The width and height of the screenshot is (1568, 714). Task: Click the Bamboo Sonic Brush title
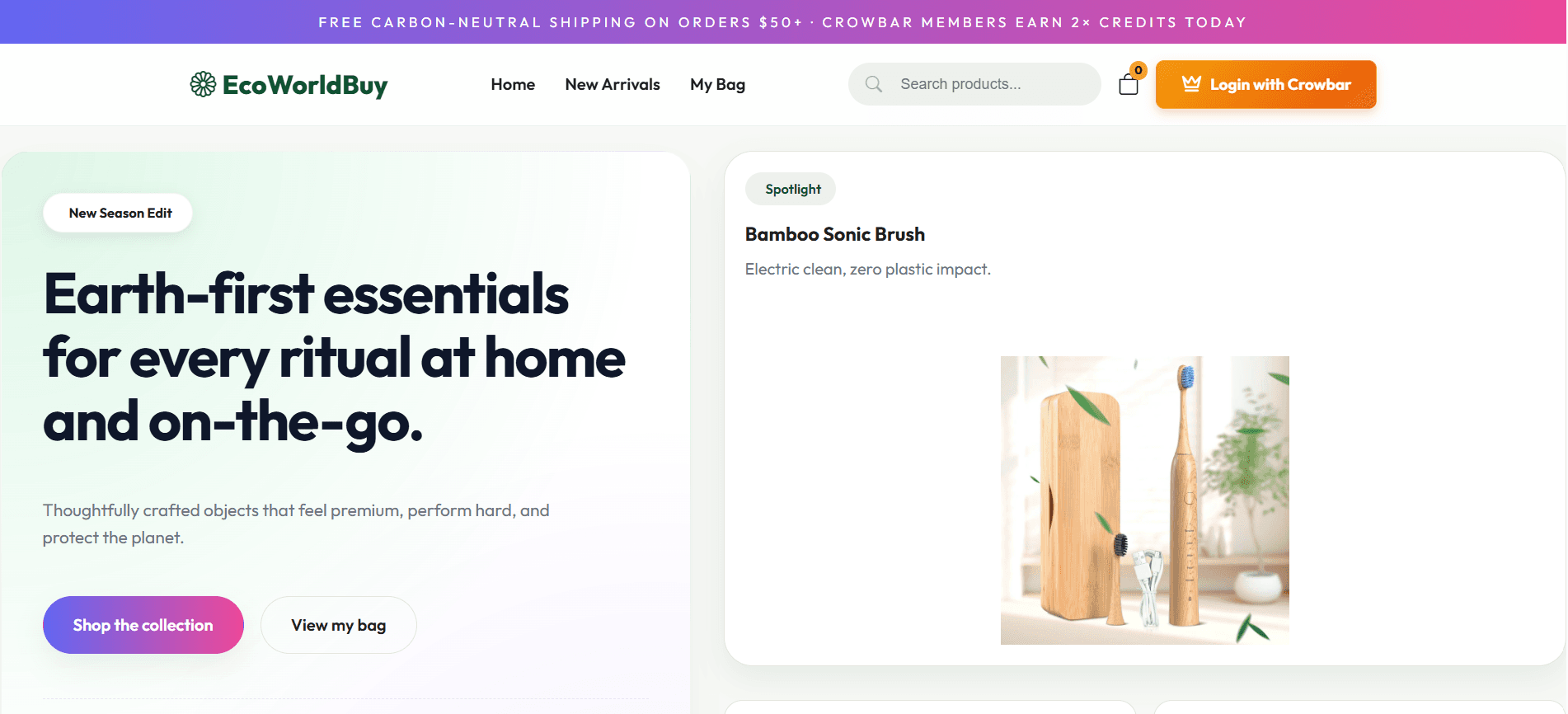834,234
